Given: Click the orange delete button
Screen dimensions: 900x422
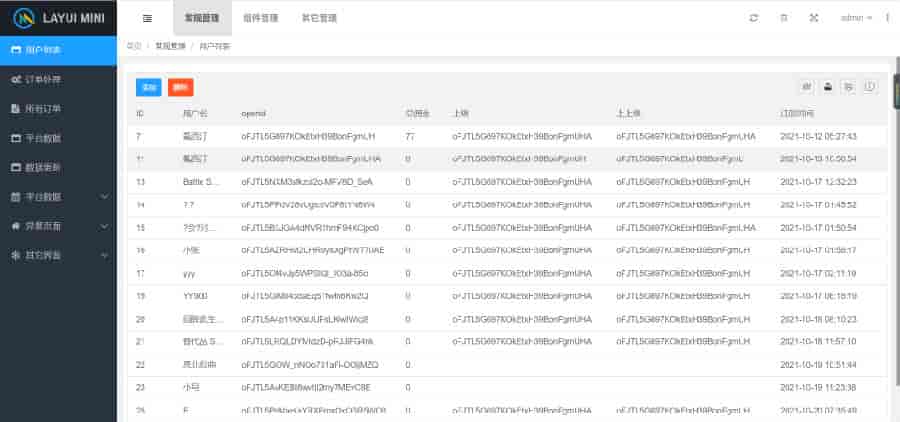Looking at the screenshot, I should click(x=181, y=87).
